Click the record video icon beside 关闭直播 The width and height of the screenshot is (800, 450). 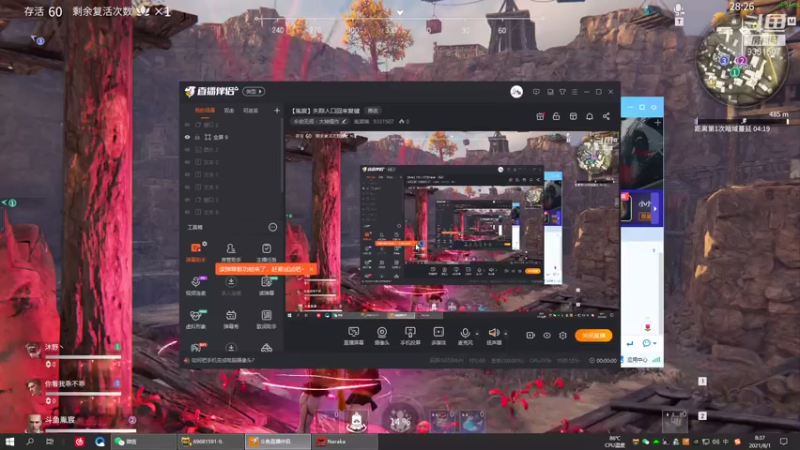[x=531, y=335]
